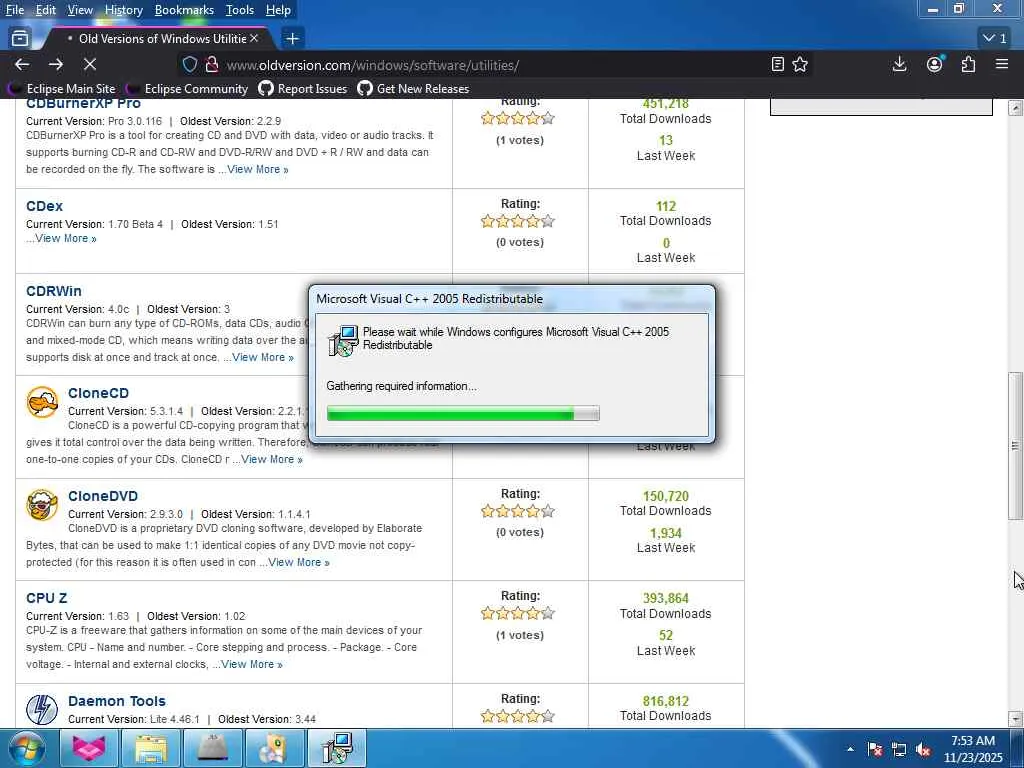
Task: Click View More in CPU Z description
Action: point(252,664)
